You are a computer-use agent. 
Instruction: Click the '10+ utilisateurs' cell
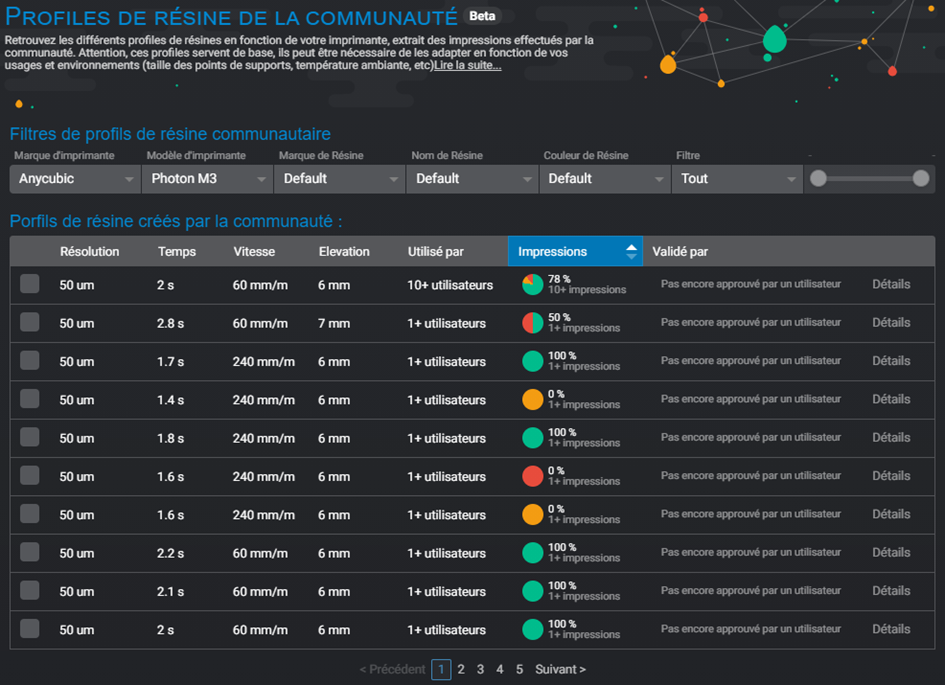(450, 285)
